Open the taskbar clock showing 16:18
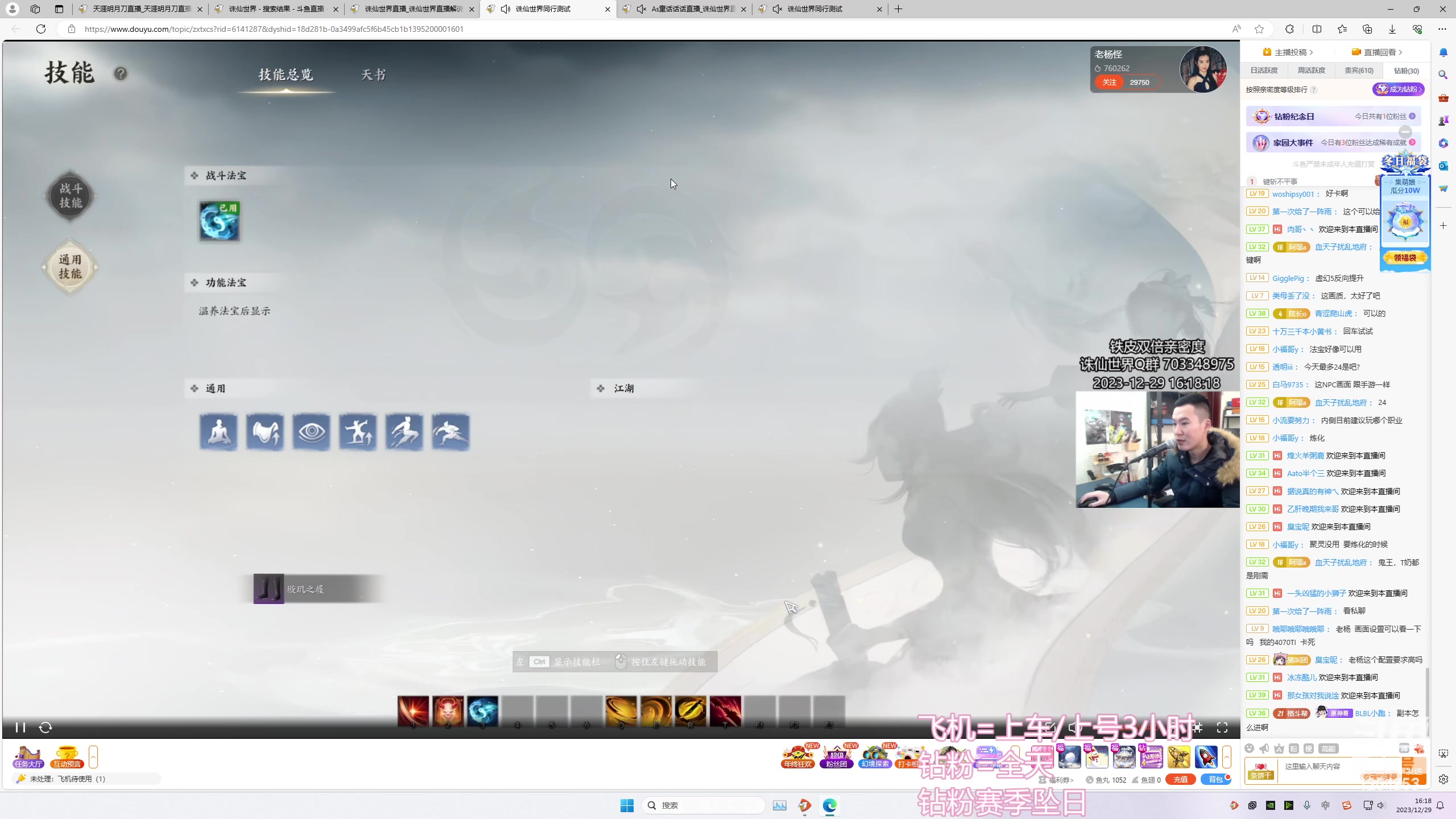Image resolution: width=1456 pixels, height=819 pixels. pos(1413,805)
